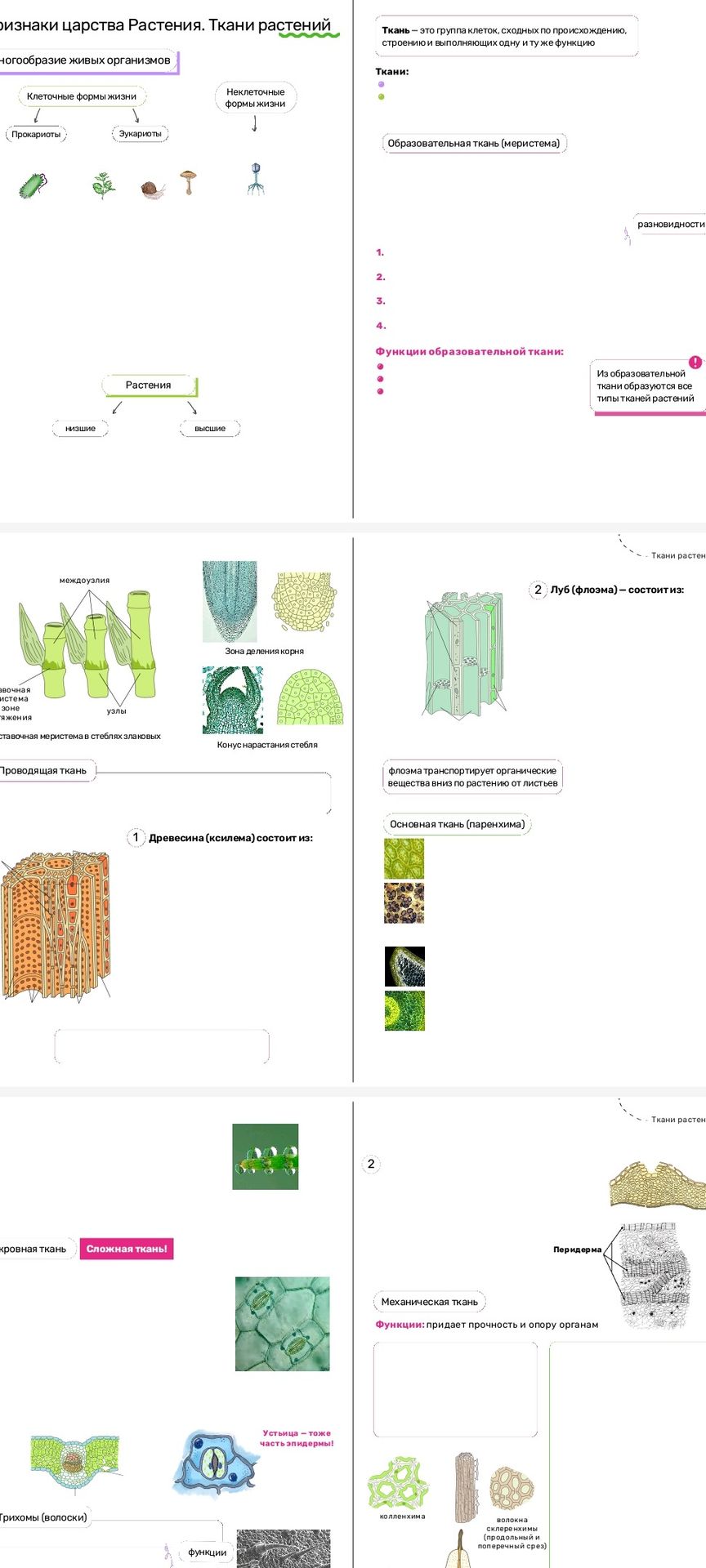
Task: Select the mushroom illustration
Action: pos(189,182)
